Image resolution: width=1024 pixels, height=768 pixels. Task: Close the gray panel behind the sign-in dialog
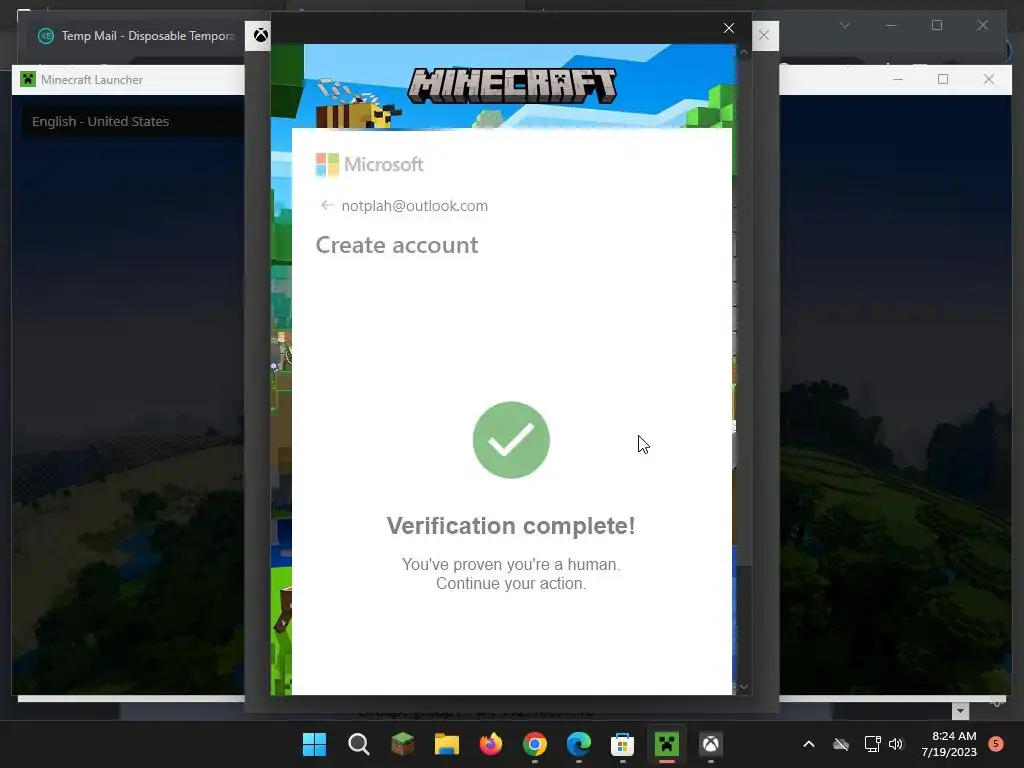763,35
